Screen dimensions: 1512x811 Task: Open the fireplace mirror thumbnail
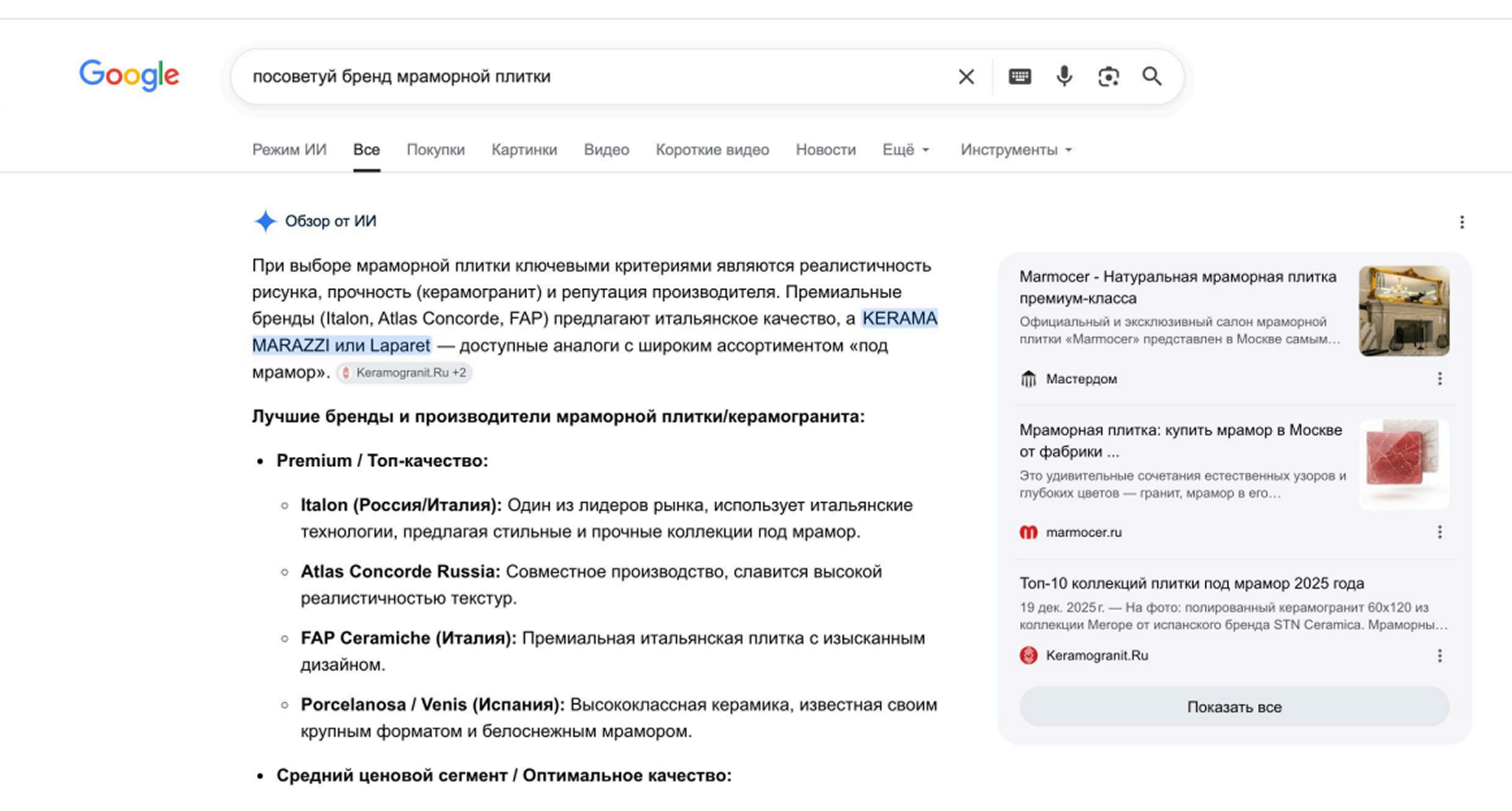tap(1404, 311)
